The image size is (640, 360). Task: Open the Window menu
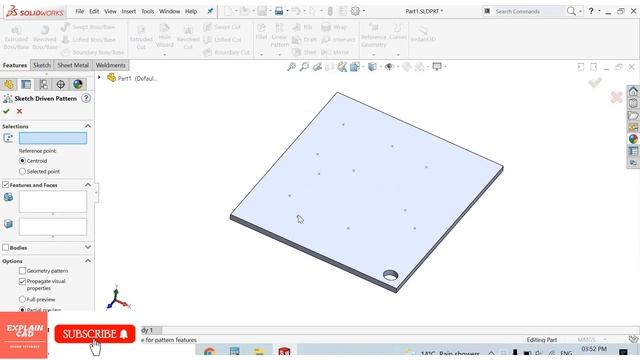(169, 11)
